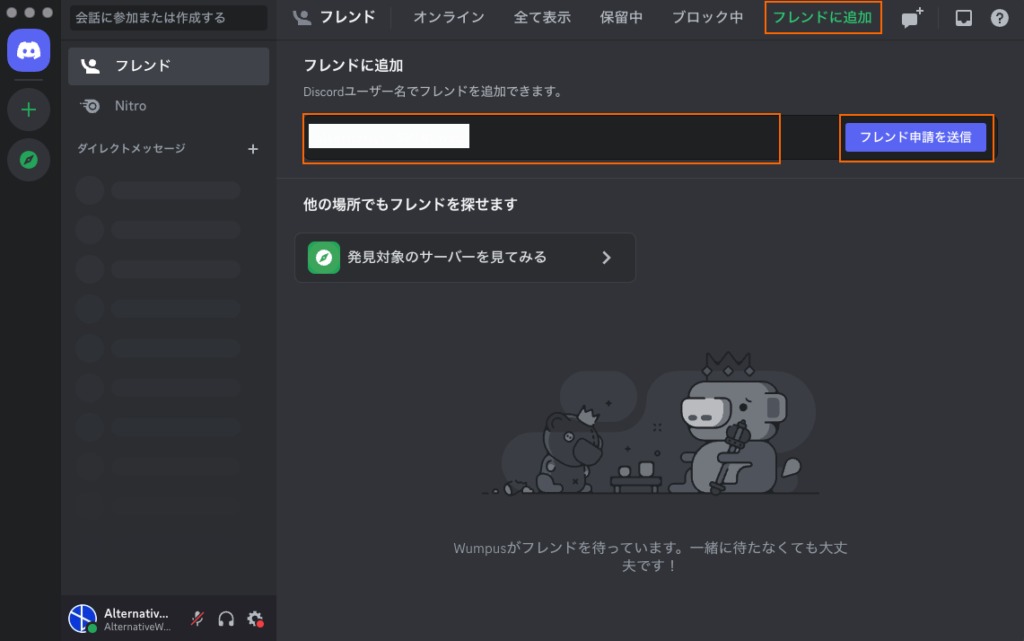Click the help question mark icon
This screenshot has width=1024, height=641.
999,18
